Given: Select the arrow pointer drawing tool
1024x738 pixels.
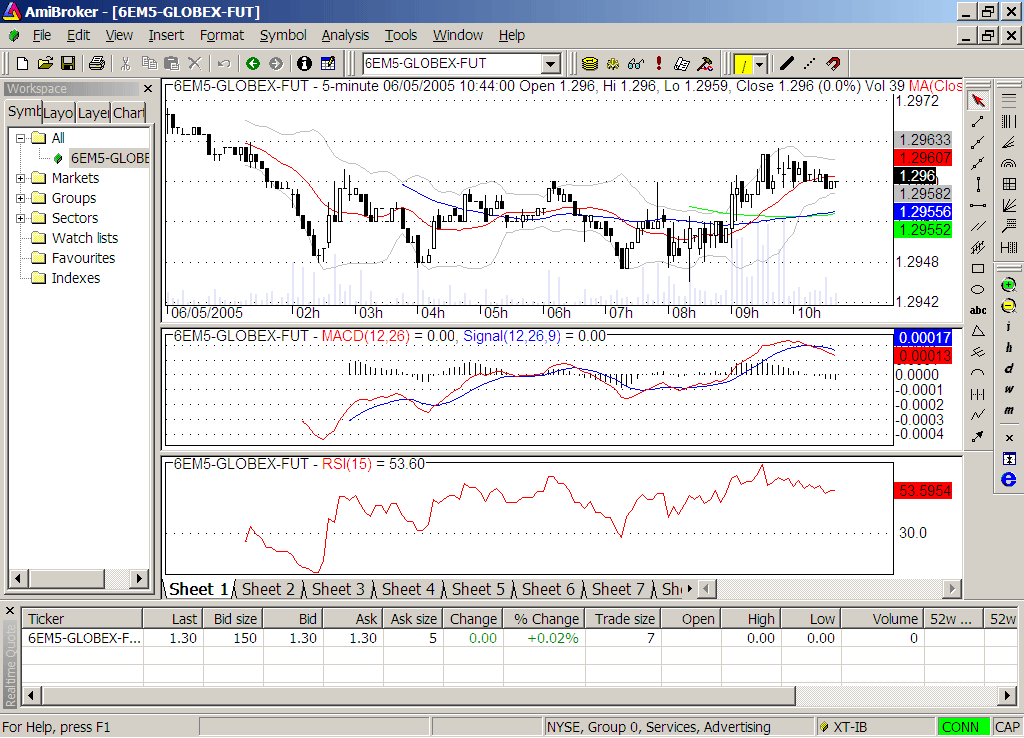Looking at the screenshot, I should (x=978, y=100).
